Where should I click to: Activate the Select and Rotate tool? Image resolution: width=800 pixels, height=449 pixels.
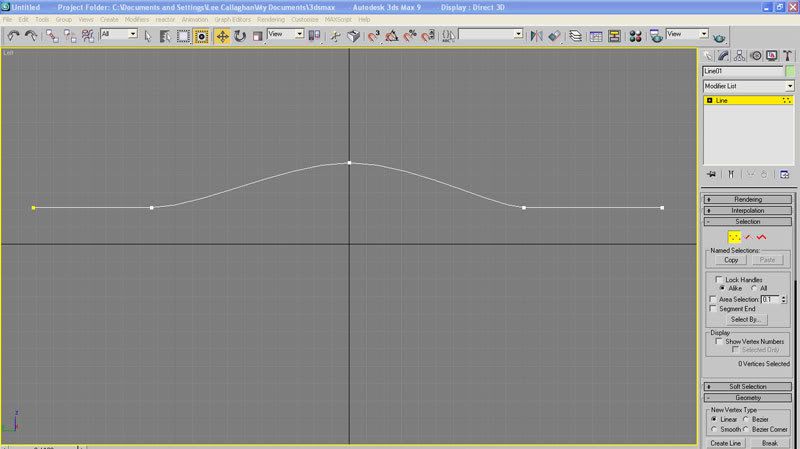240,36
